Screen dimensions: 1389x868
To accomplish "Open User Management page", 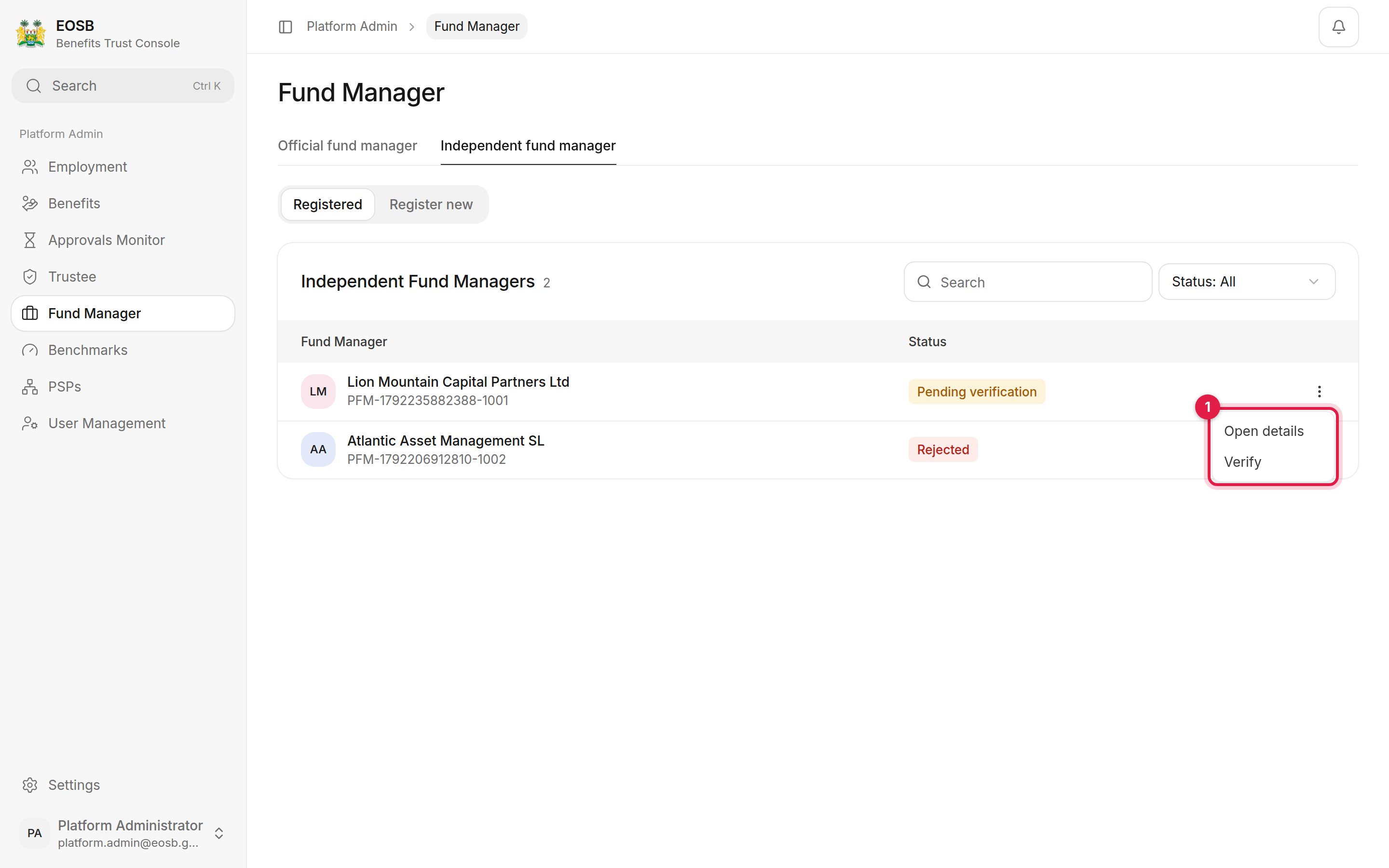I will click(123, 424).
